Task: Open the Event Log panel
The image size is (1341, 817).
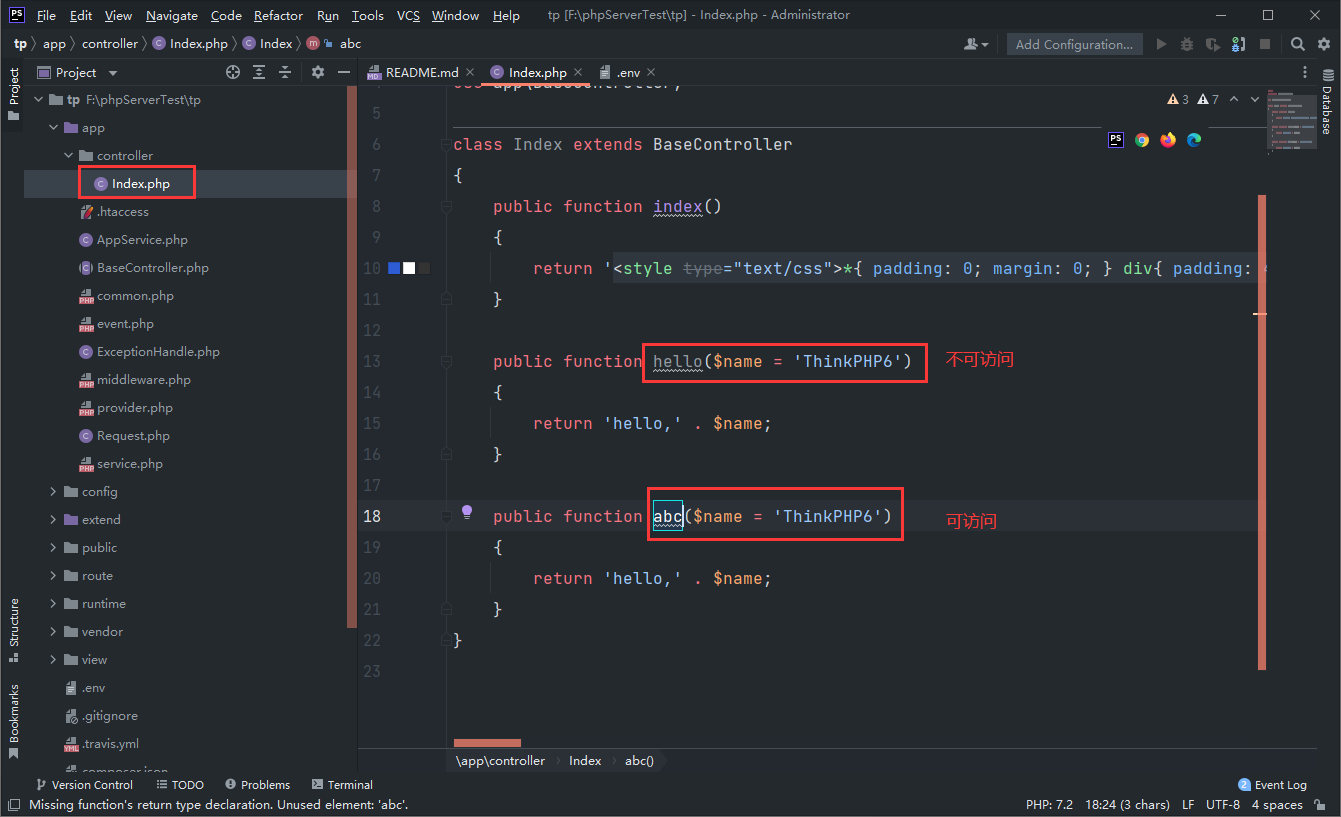Action: point(1271,784)
